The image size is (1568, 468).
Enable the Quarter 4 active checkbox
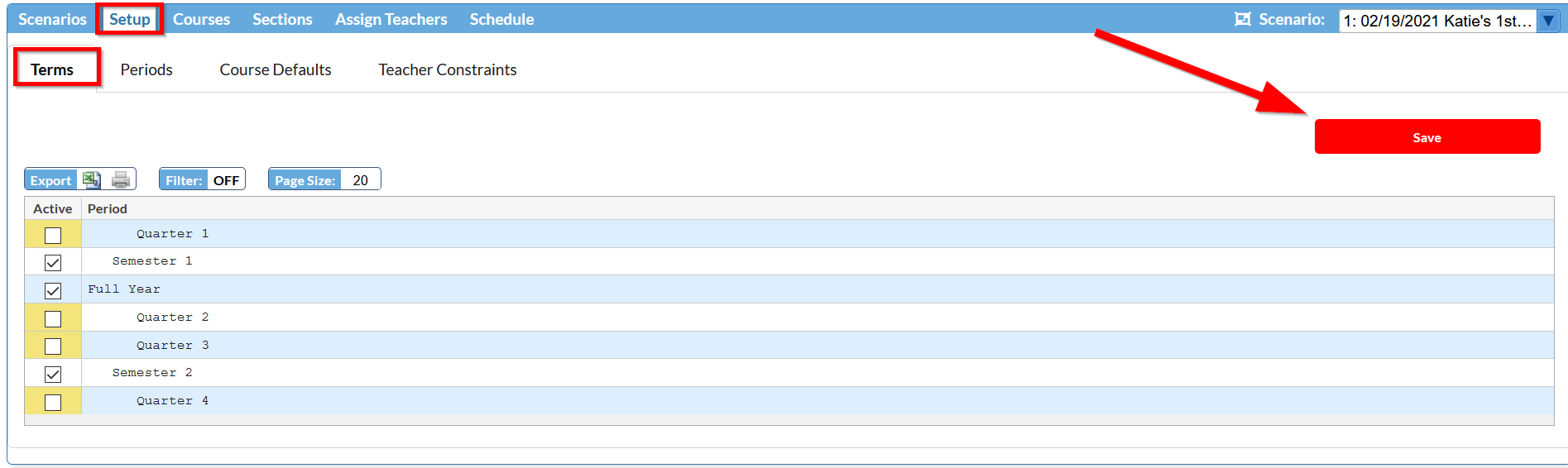point(53,403)
